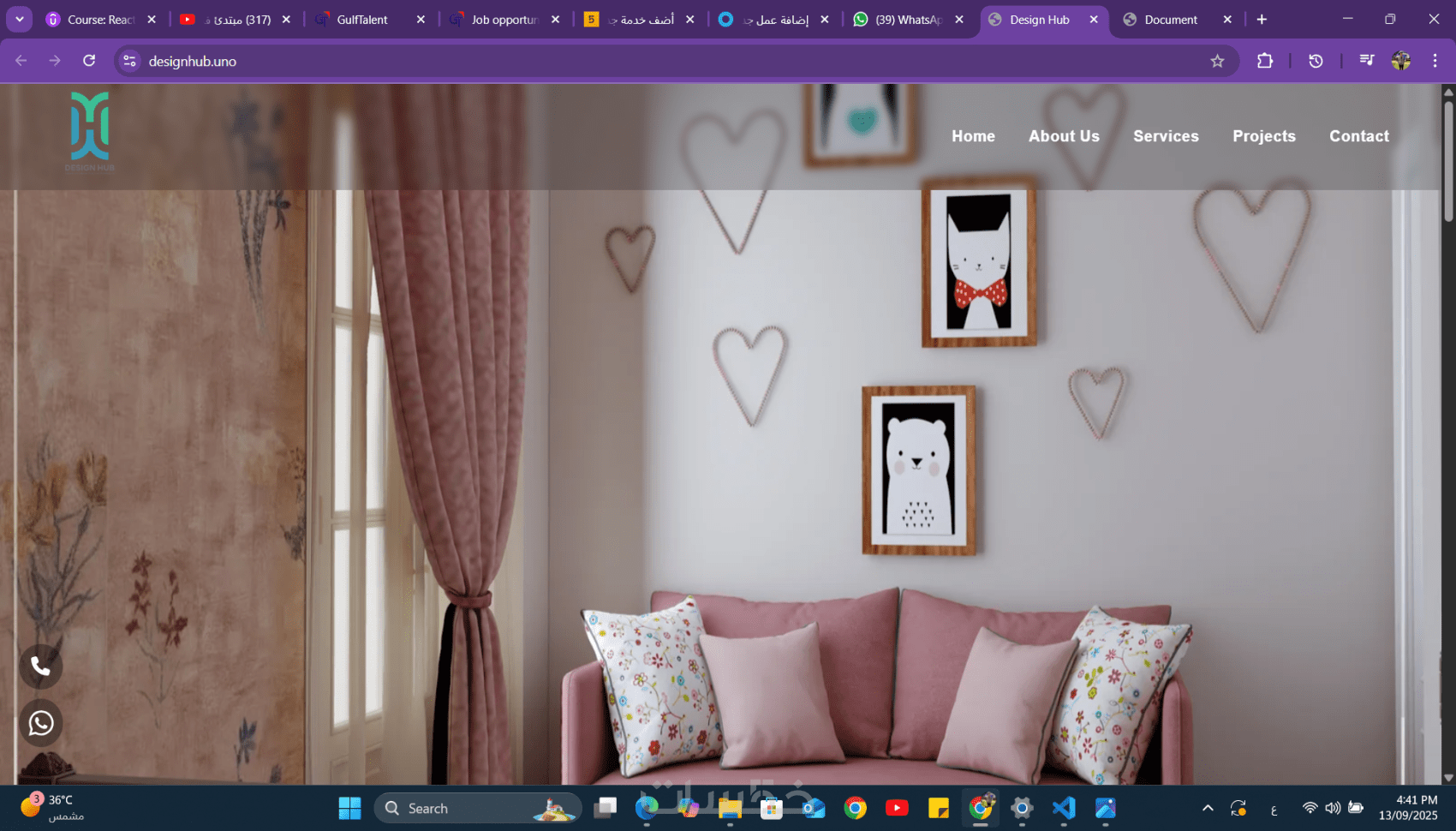Open the media controls icon in toolbar

click(x=1367, y=61)
